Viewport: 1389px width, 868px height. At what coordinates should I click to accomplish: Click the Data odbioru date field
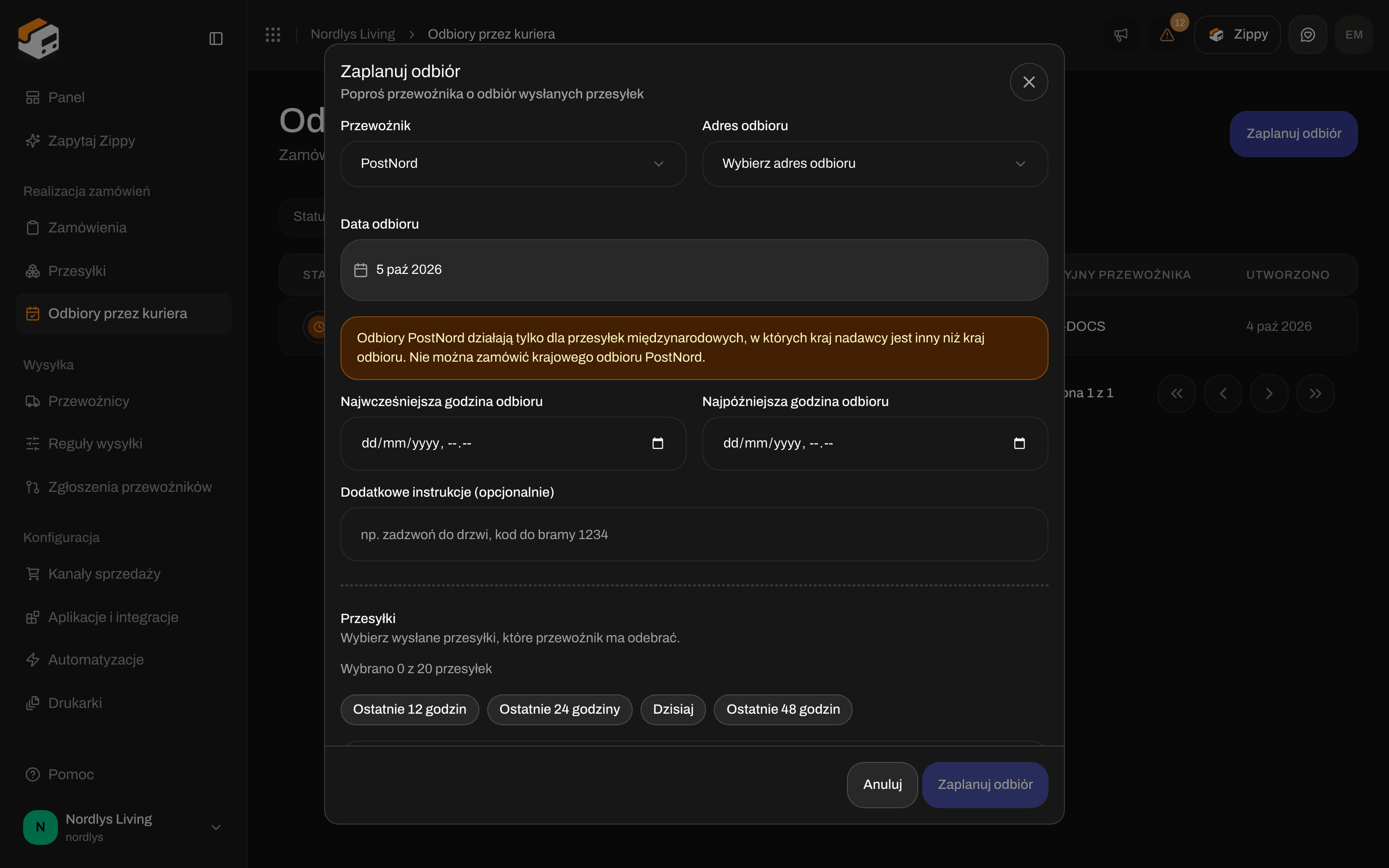(x=694, y=270)
